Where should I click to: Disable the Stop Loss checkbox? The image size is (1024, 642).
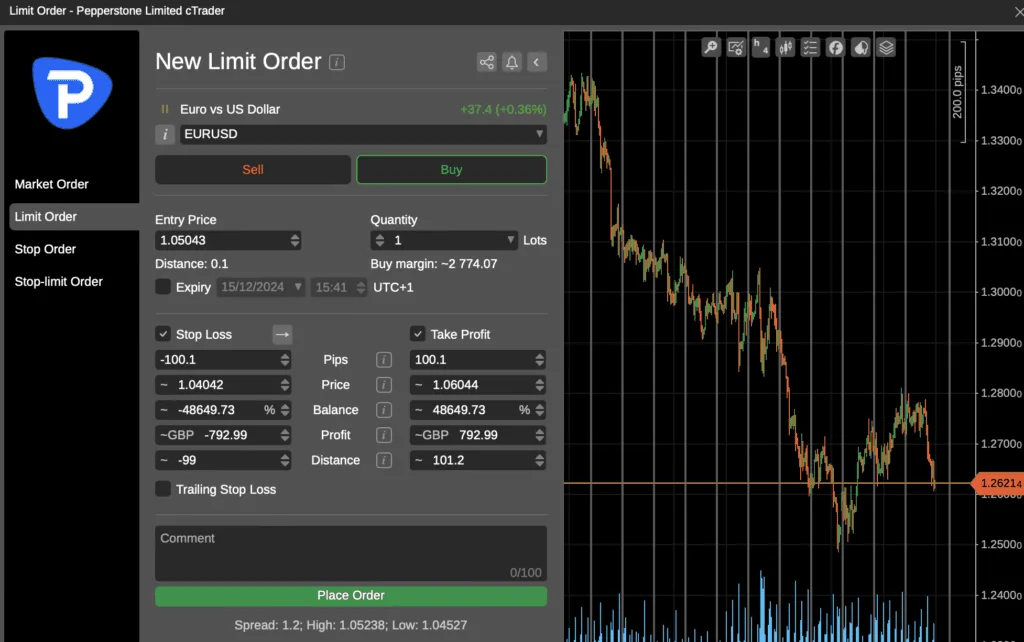(162, 334)
